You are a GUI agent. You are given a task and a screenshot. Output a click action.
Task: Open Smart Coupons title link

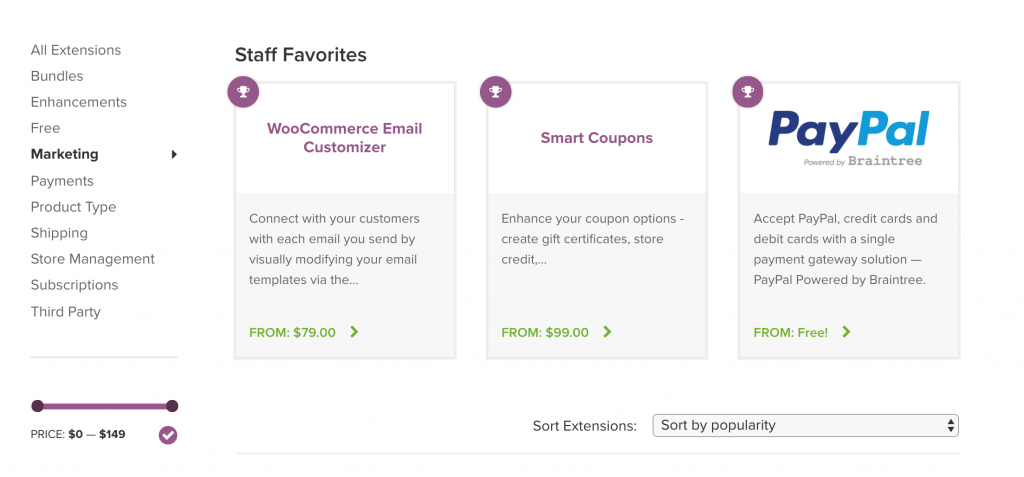point(596,138)
